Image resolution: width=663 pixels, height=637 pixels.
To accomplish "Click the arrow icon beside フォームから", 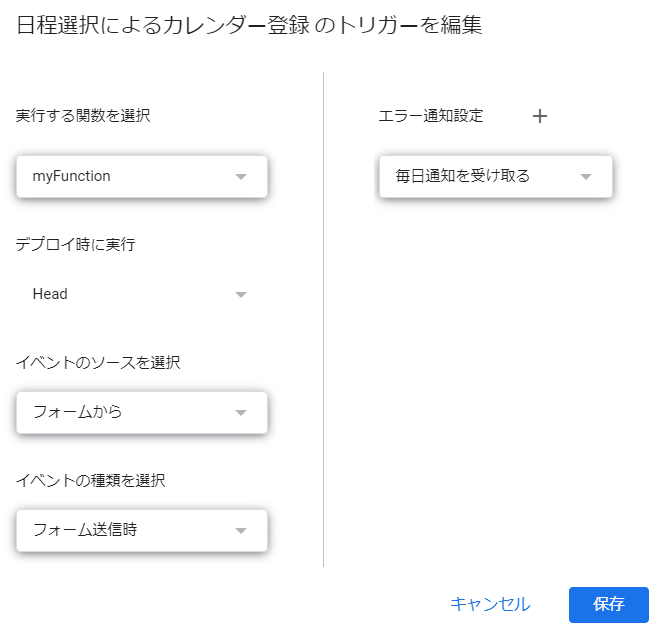I will [x=240, y=412].
